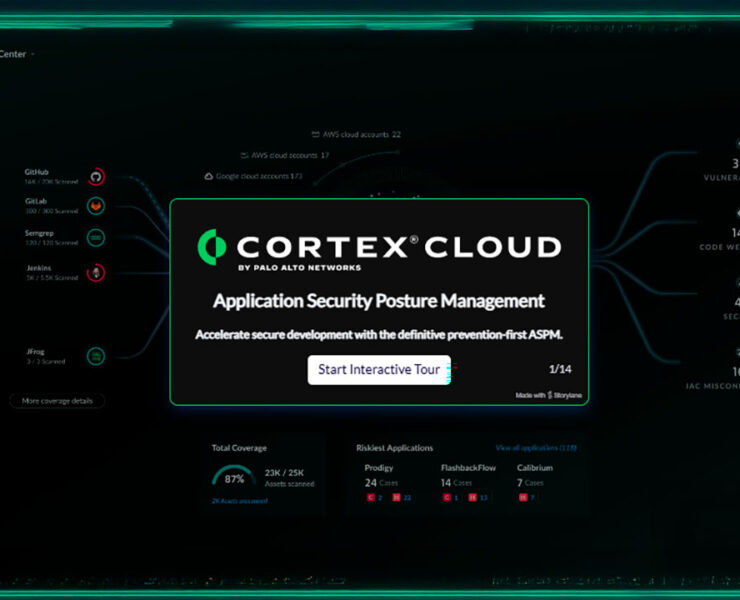This screenshot has width=740, height=600.
Task: Select the Prodigy application card
Action: pyautogui.click(x=388, y=484)
